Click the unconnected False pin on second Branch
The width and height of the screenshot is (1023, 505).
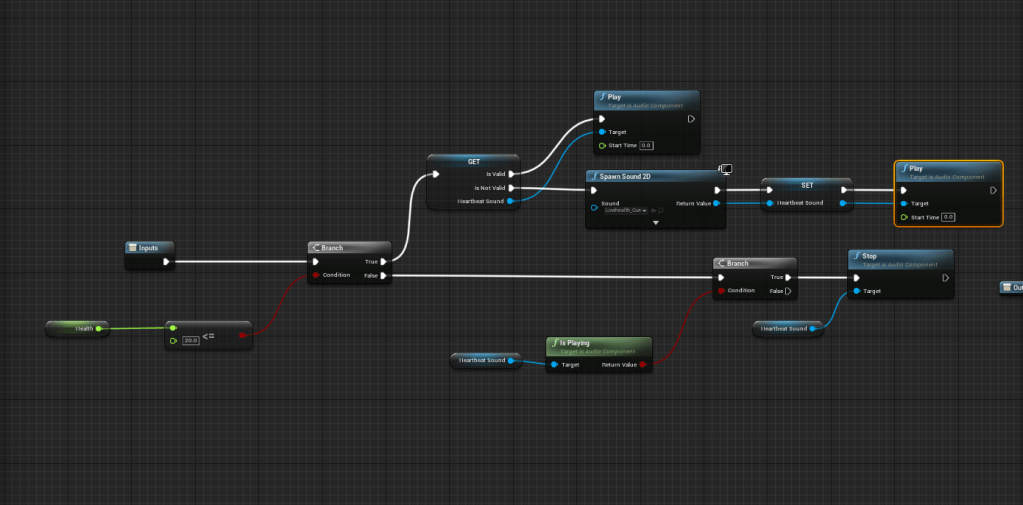[788, 291]
